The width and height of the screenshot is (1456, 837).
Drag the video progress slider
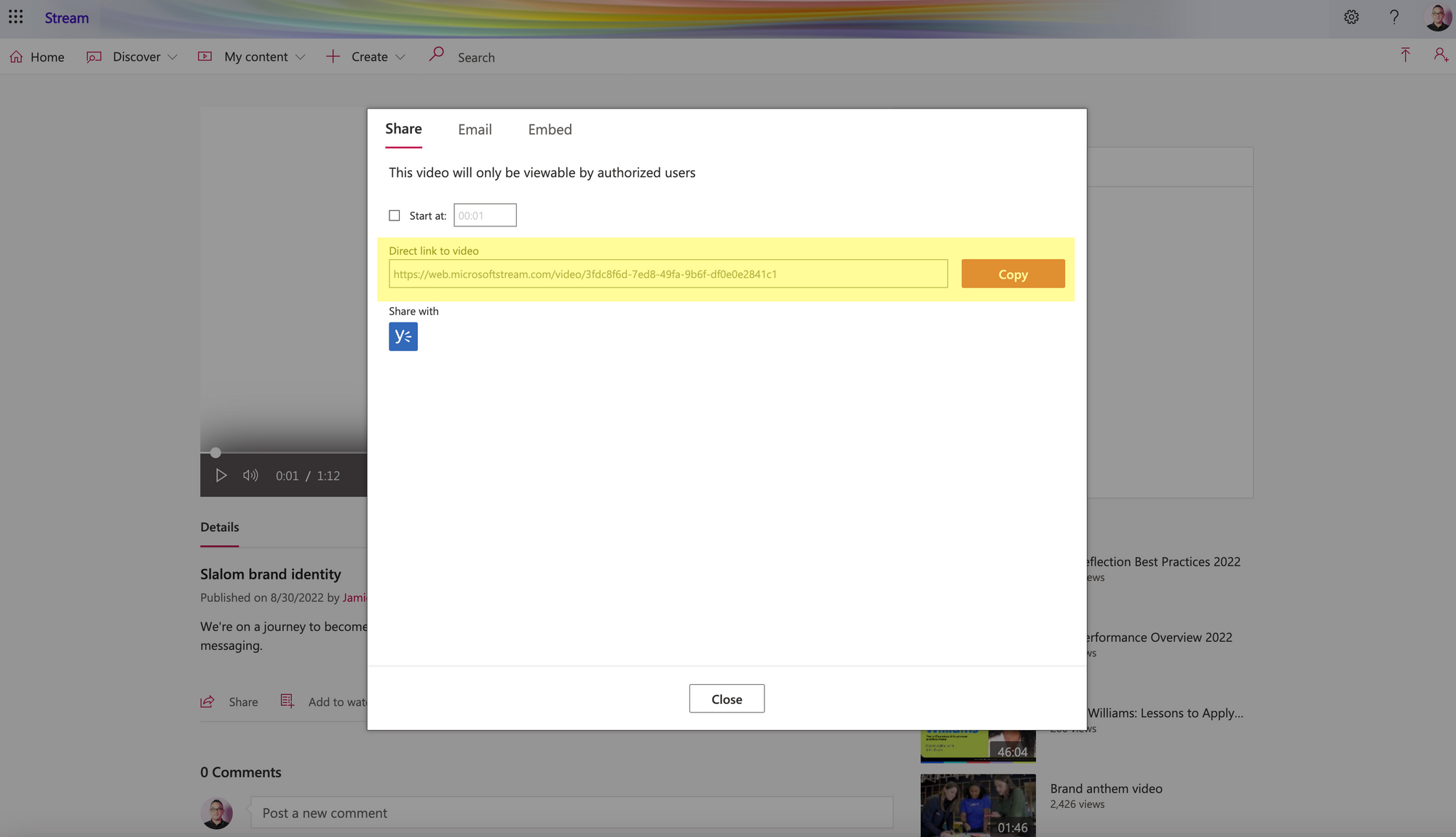pyautogui.click(x=213, y=453)
